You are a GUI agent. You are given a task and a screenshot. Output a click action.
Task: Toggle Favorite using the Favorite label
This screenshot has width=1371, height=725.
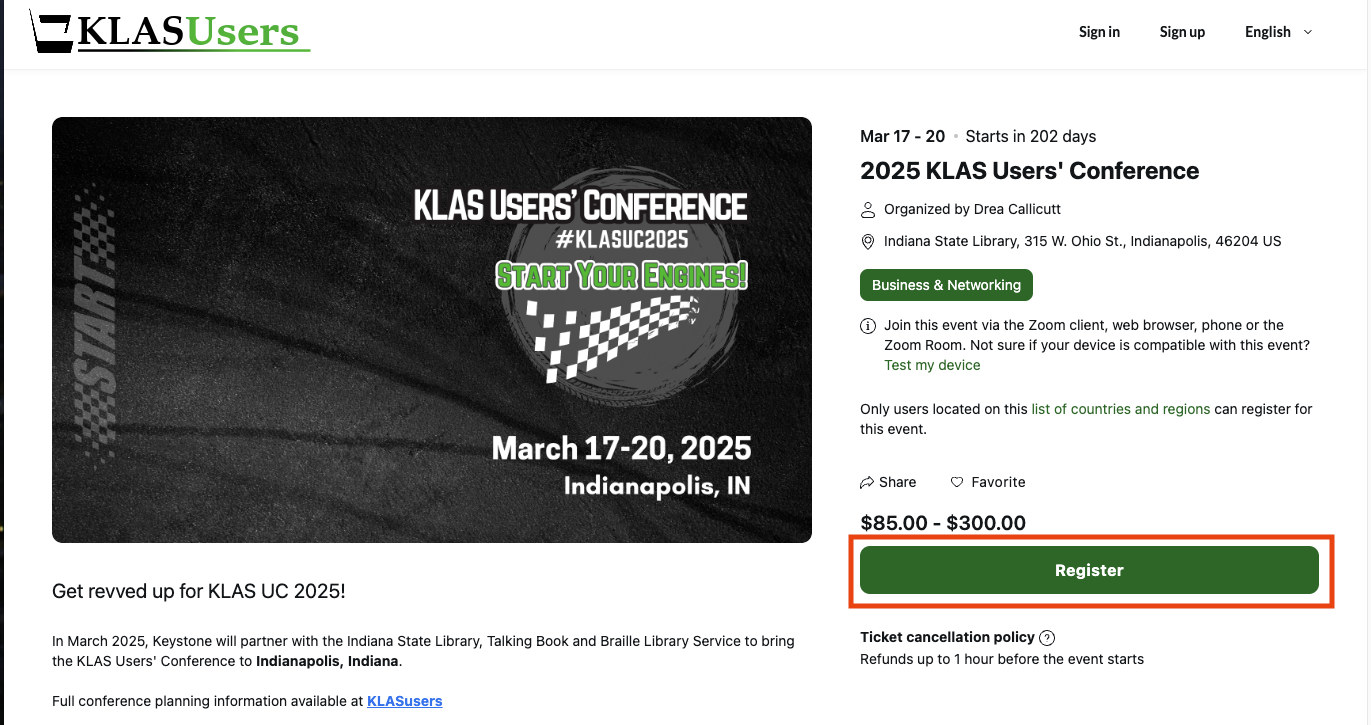[999, 482]
